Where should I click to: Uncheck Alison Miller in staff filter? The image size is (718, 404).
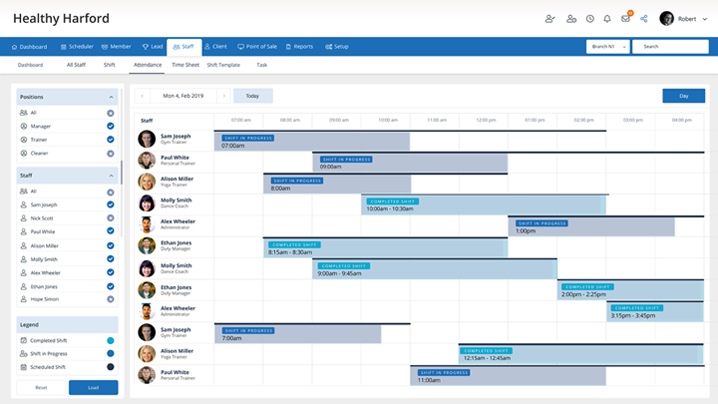[110, 246]
